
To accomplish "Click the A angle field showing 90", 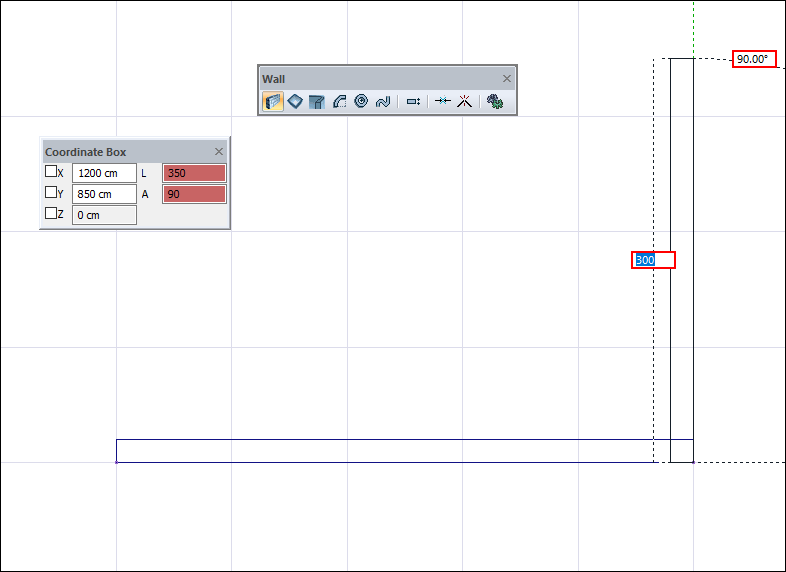I will pos(194,194).
